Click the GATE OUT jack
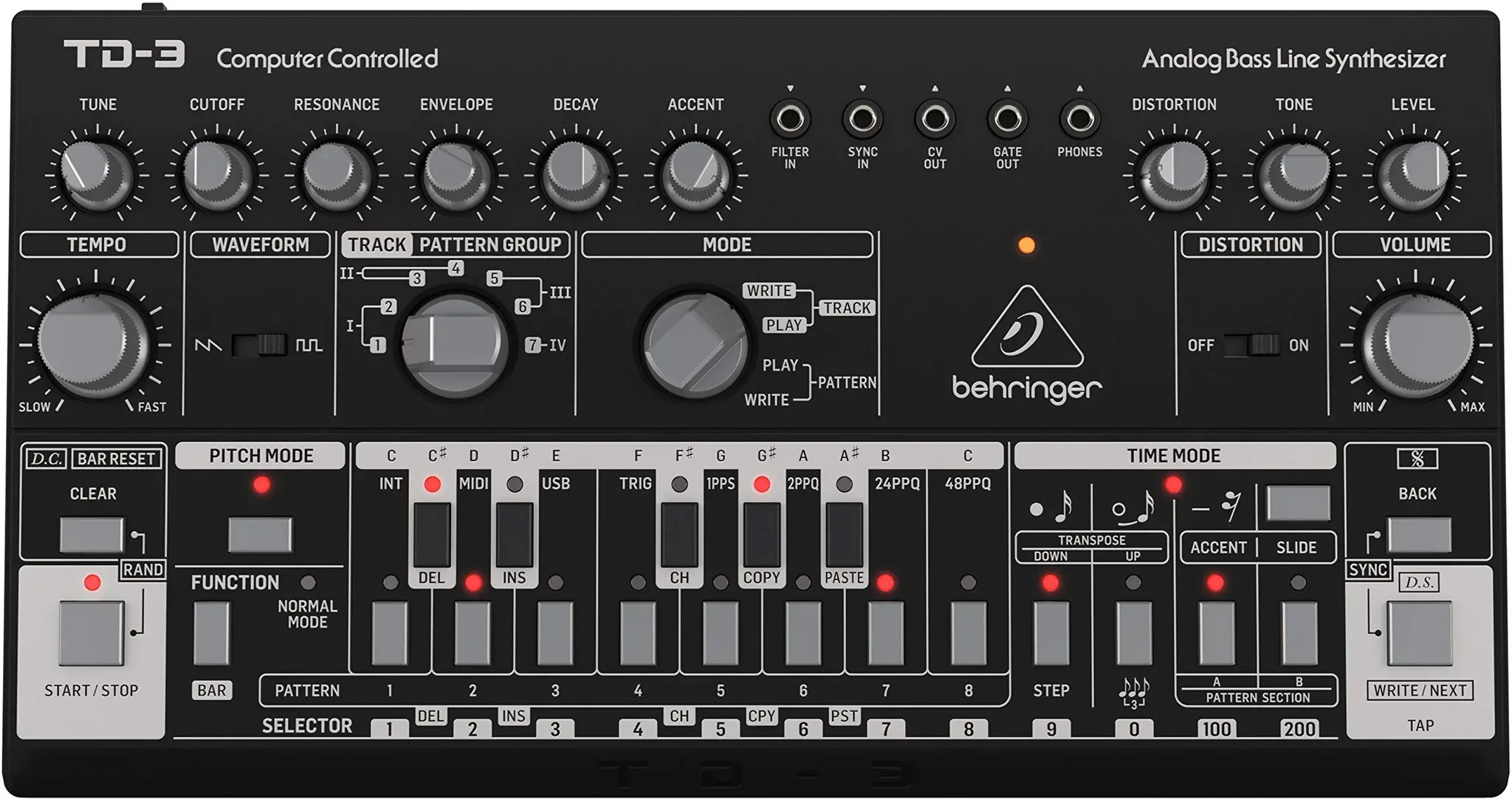This screenshot has width=1512, height=799. point(1007,118)
